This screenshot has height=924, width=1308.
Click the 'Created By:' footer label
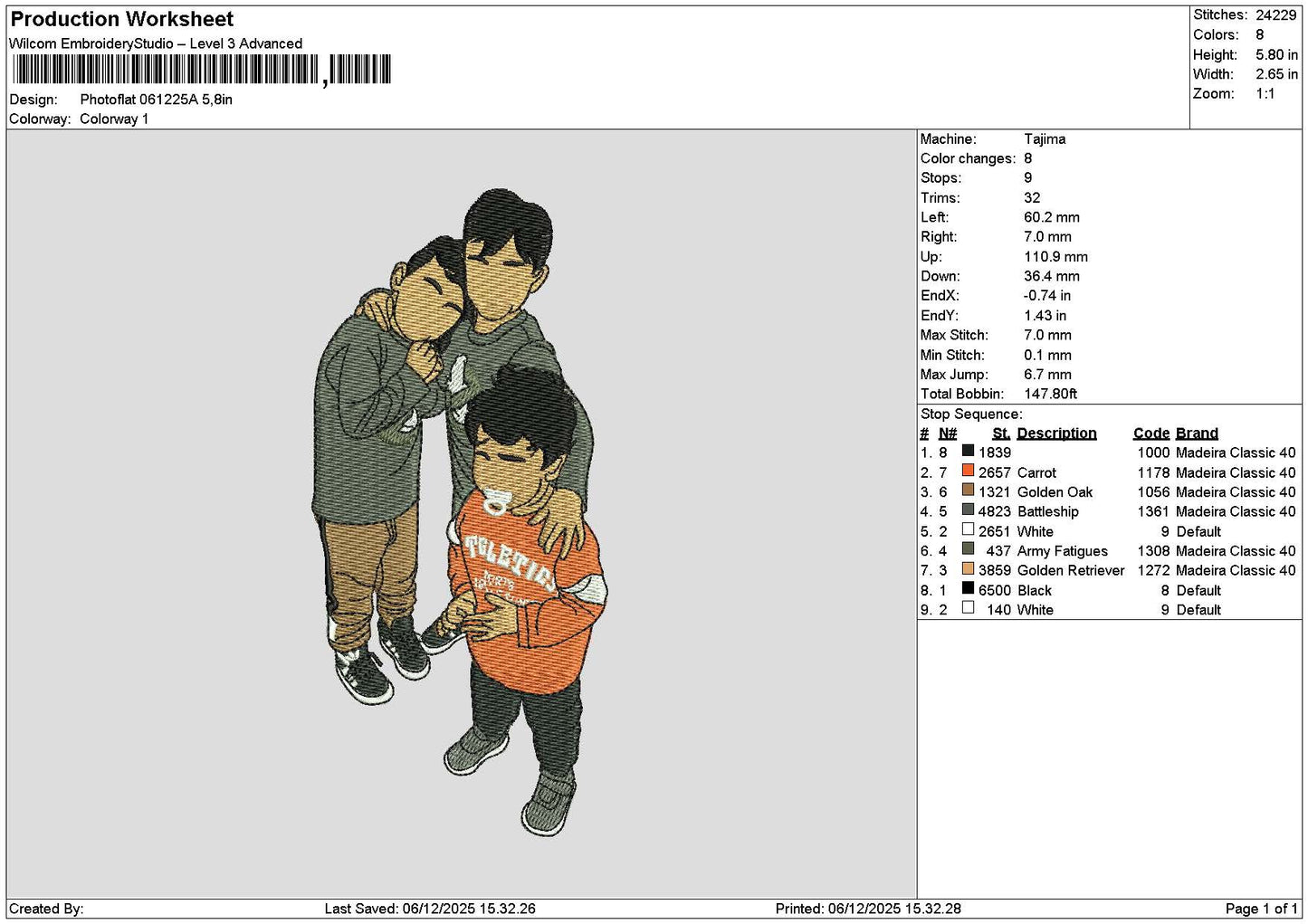point(46,909)
